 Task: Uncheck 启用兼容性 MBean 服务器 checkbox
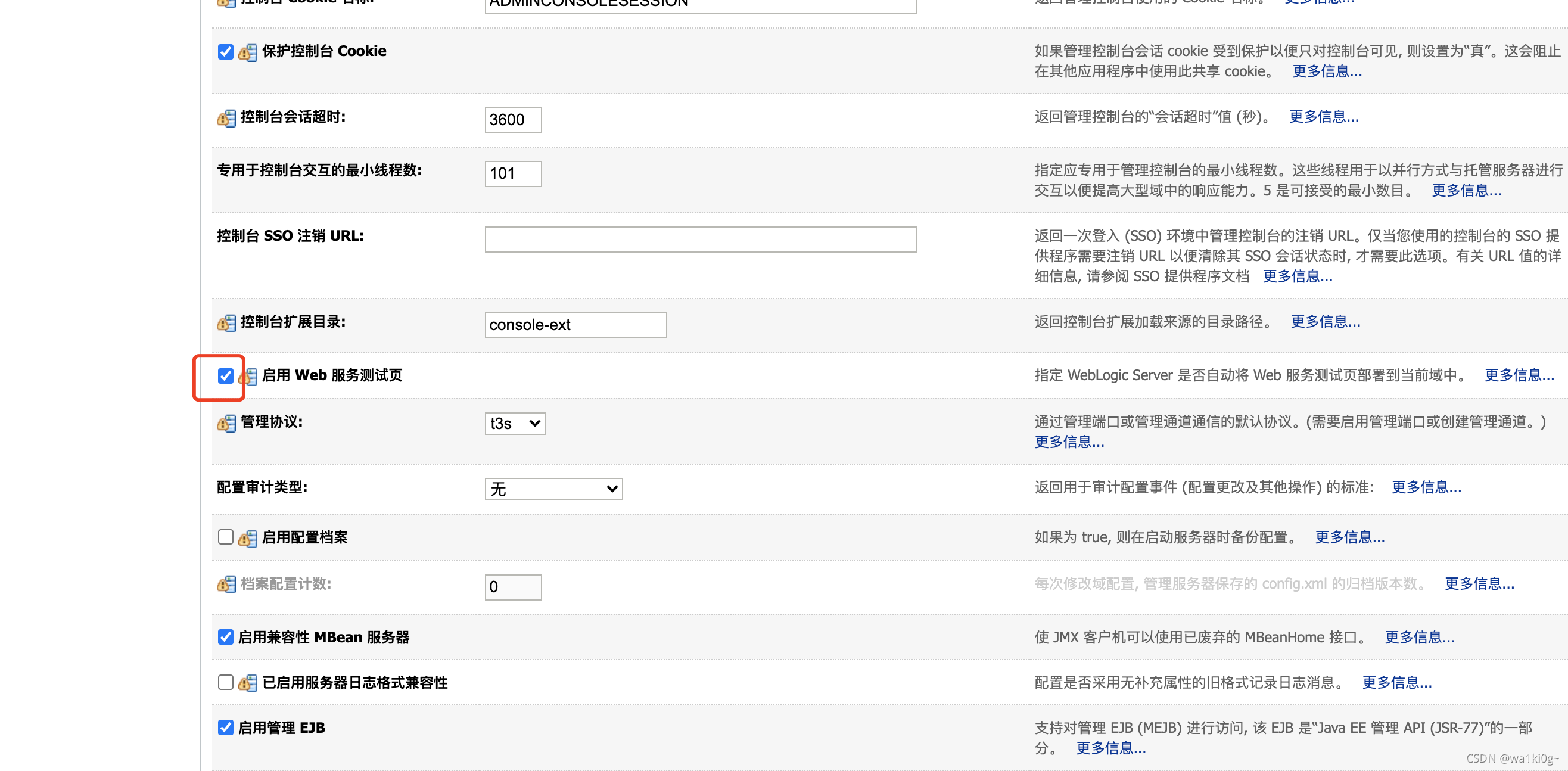225,637
